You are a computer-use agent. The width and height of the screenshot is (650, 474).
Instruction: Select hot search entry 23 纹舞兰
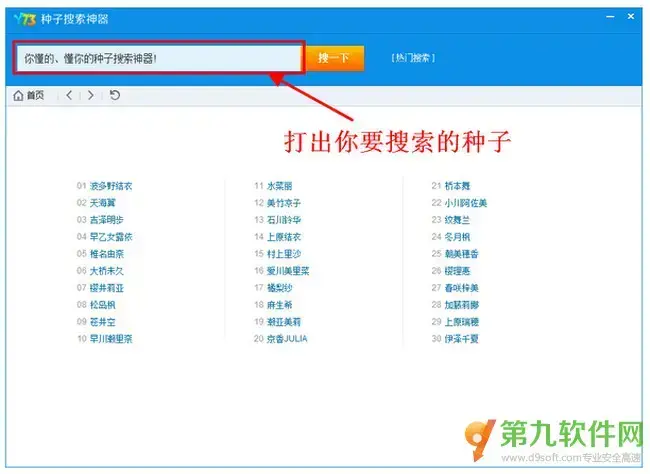point(457,220)
